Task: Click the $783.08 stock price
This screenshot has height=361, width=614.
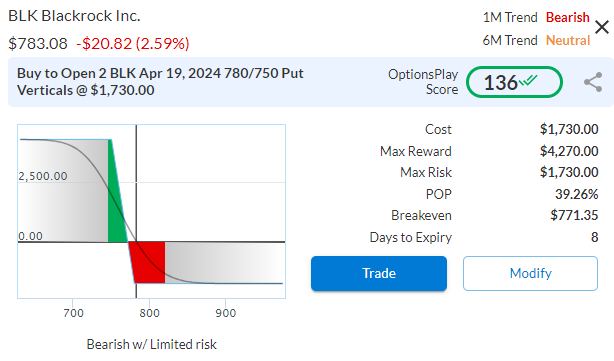Action: pos(38,43)
